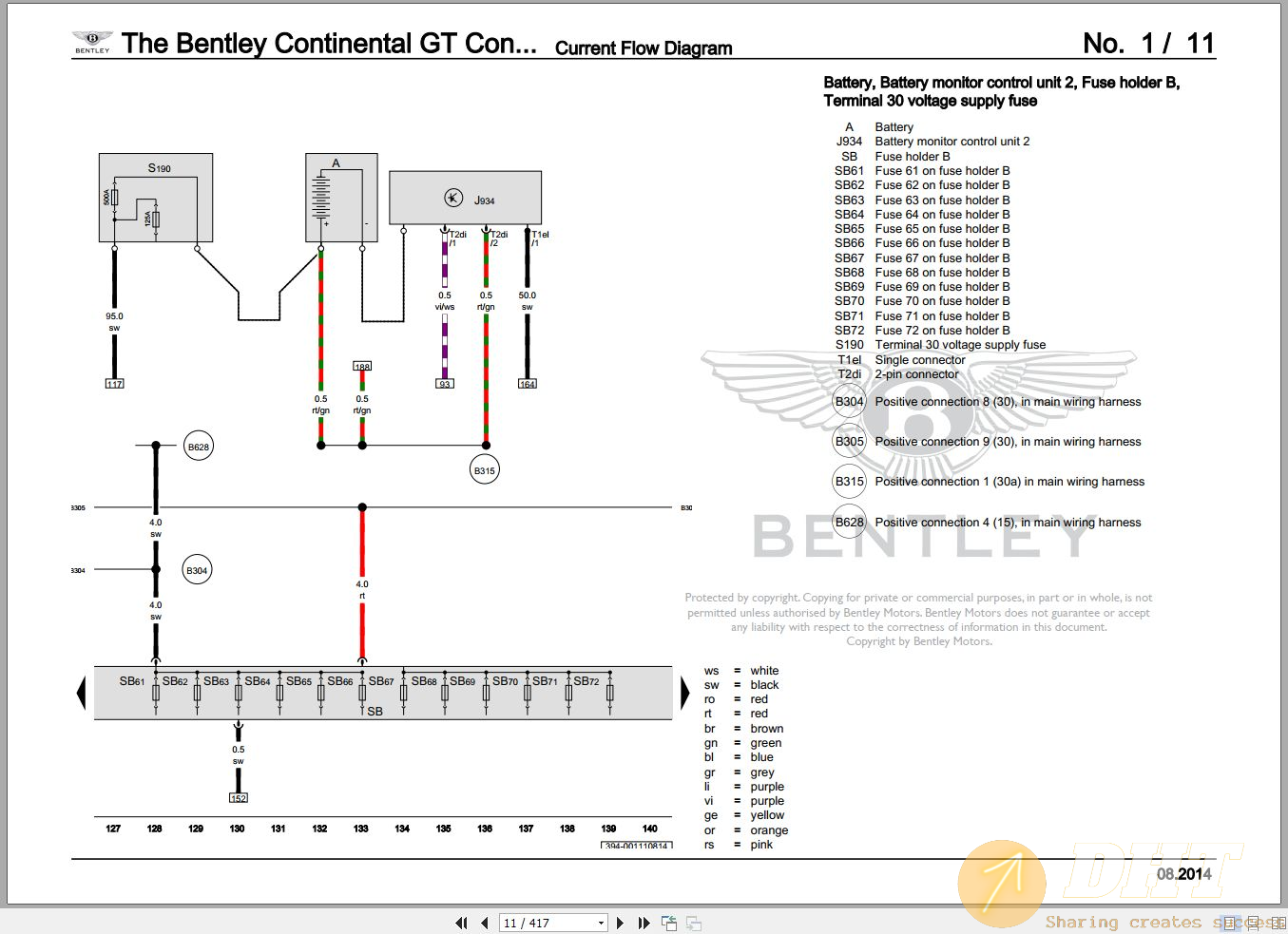Click the '2-pin connector' legend entry

pos(917,374)
